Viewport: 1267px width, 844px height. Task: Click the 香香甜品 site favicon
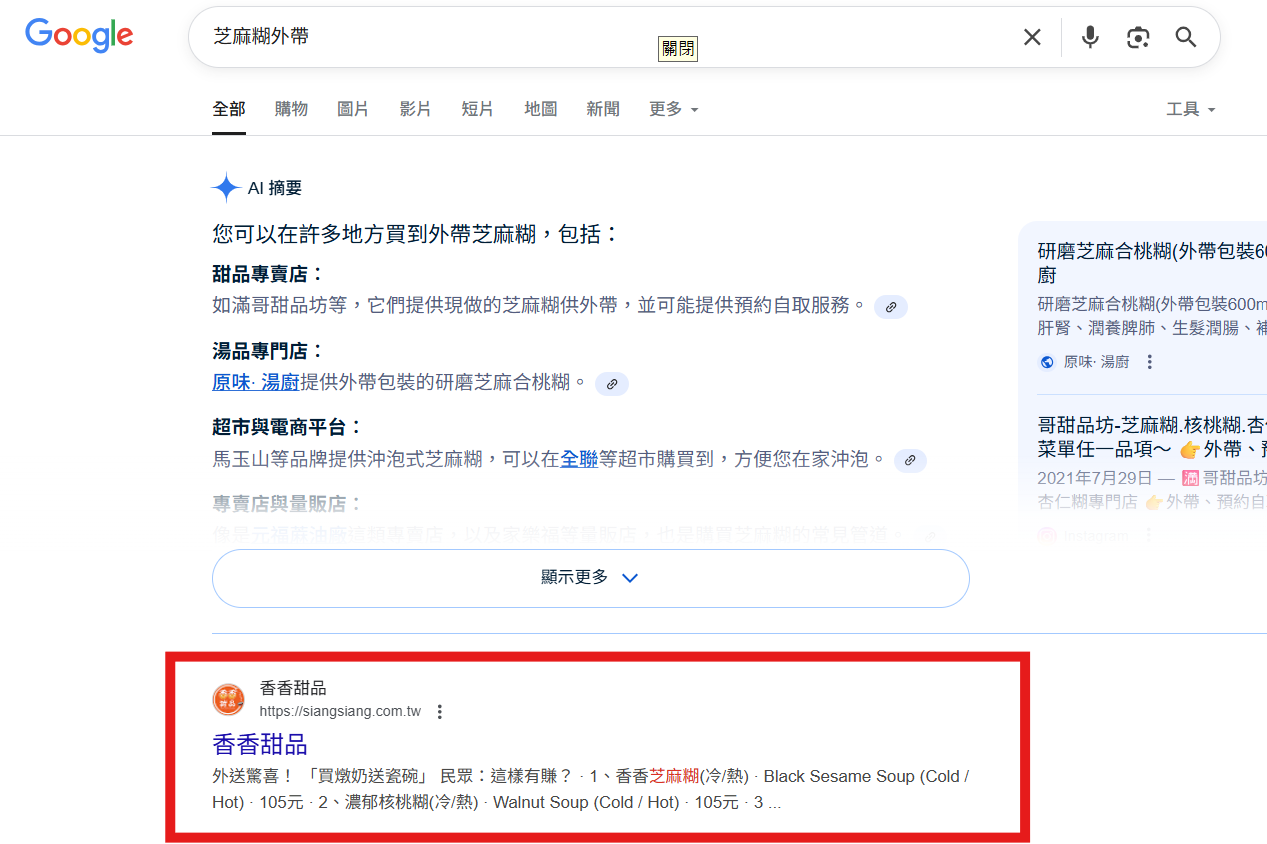pyautogui.click(x=228, y=699)
